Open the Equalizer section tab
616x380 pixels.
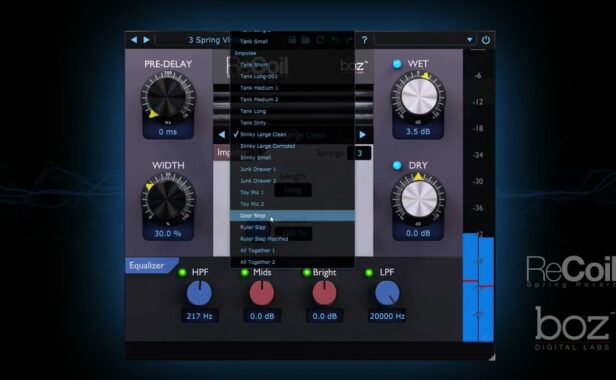click(151, 266)
